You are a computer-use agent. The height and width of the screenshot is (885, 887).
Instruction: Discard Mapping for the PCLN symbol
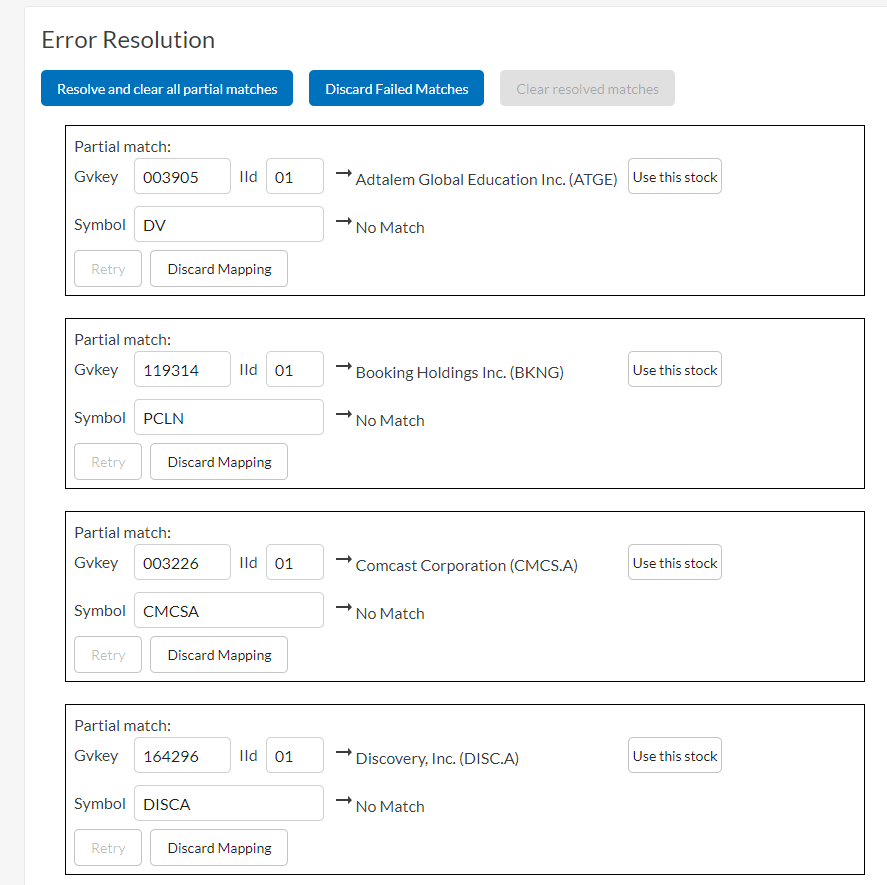219,462
